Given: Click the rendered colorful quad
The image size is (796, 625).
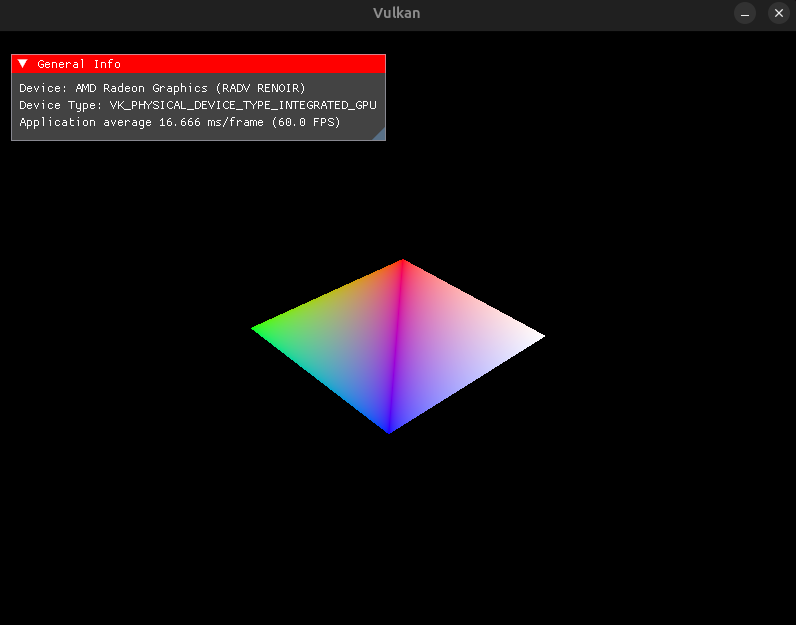Looking at the screenshot, I should click(x=398, y=346).
